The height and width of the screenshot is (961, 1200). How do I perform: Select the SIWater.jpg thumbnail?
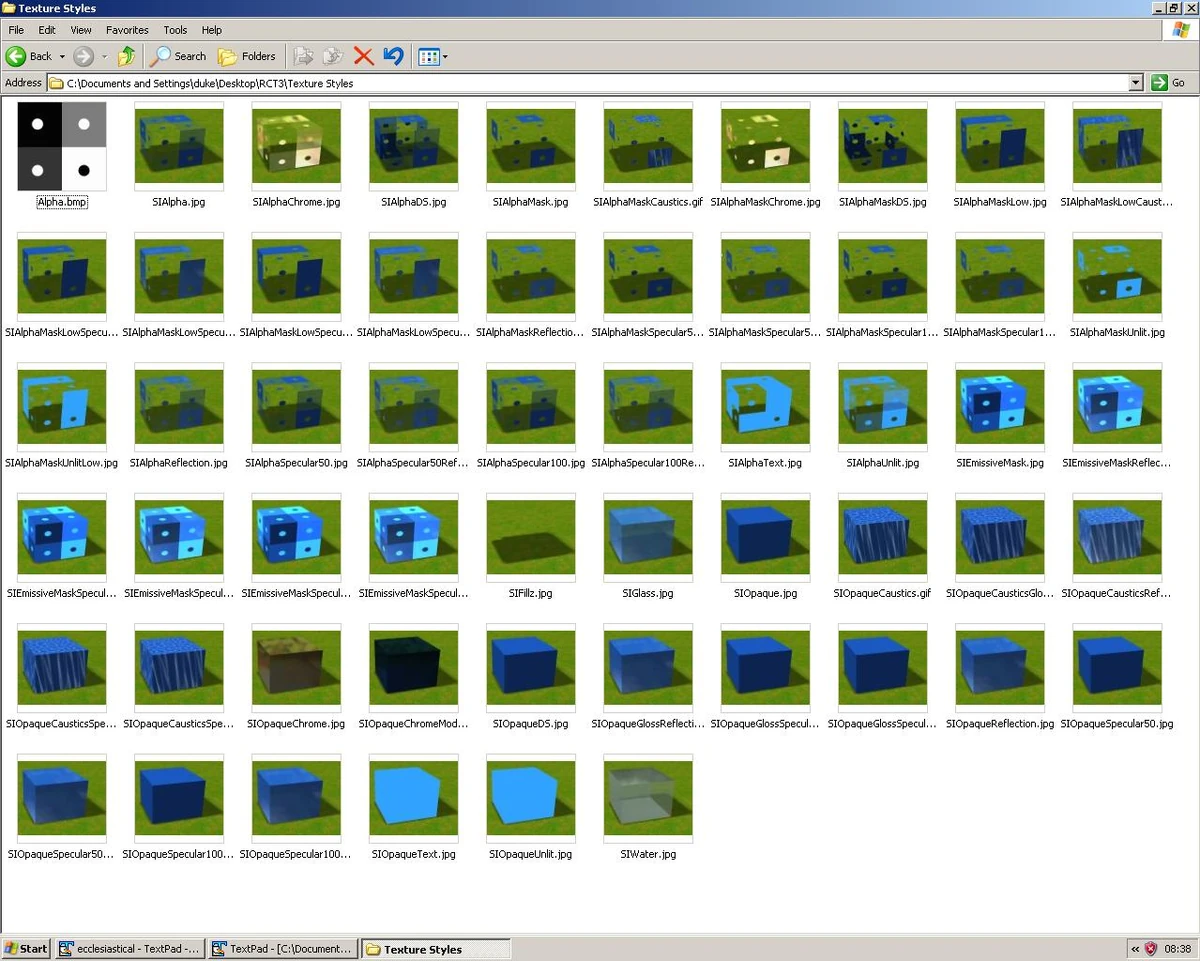(647, 797)
